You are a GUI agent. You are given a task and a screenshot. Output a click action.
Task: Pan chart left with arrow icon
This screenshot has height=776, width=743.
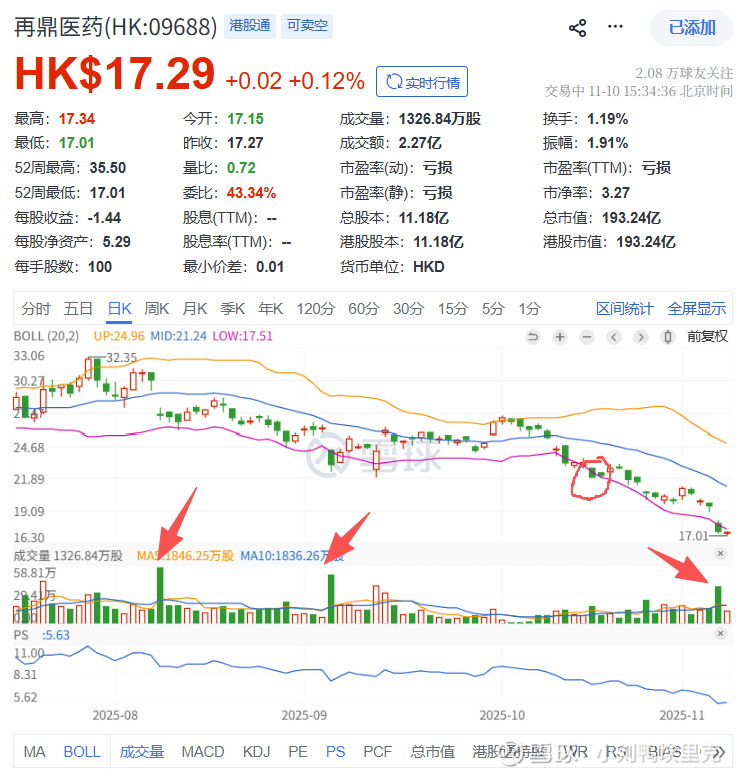click(614, 337)
